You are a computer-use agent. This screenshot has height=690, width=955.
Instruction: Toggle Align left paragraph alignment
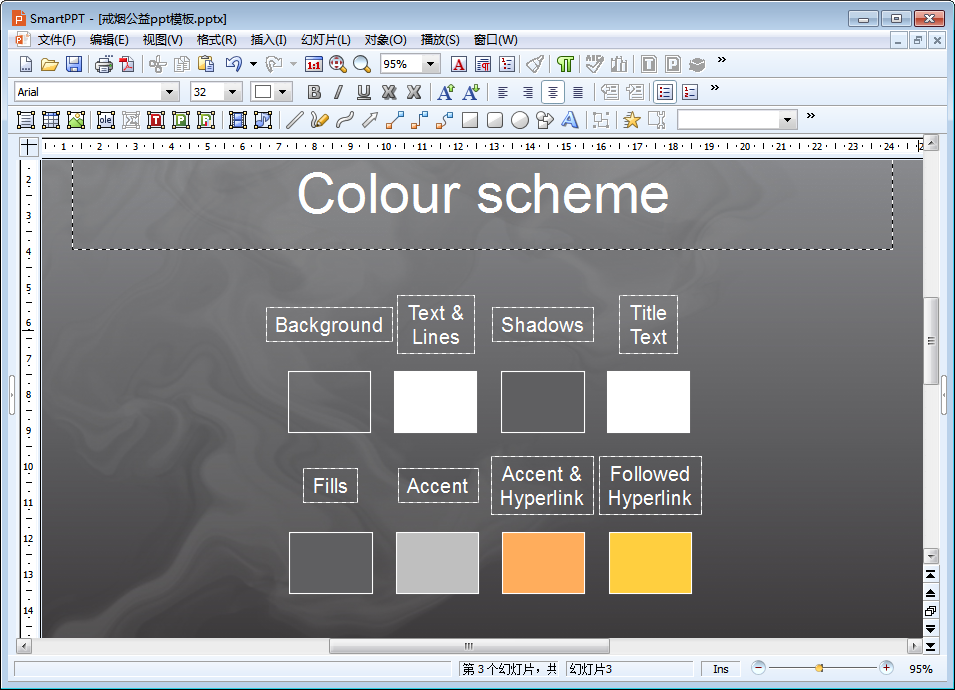click(x=502, y=92)
